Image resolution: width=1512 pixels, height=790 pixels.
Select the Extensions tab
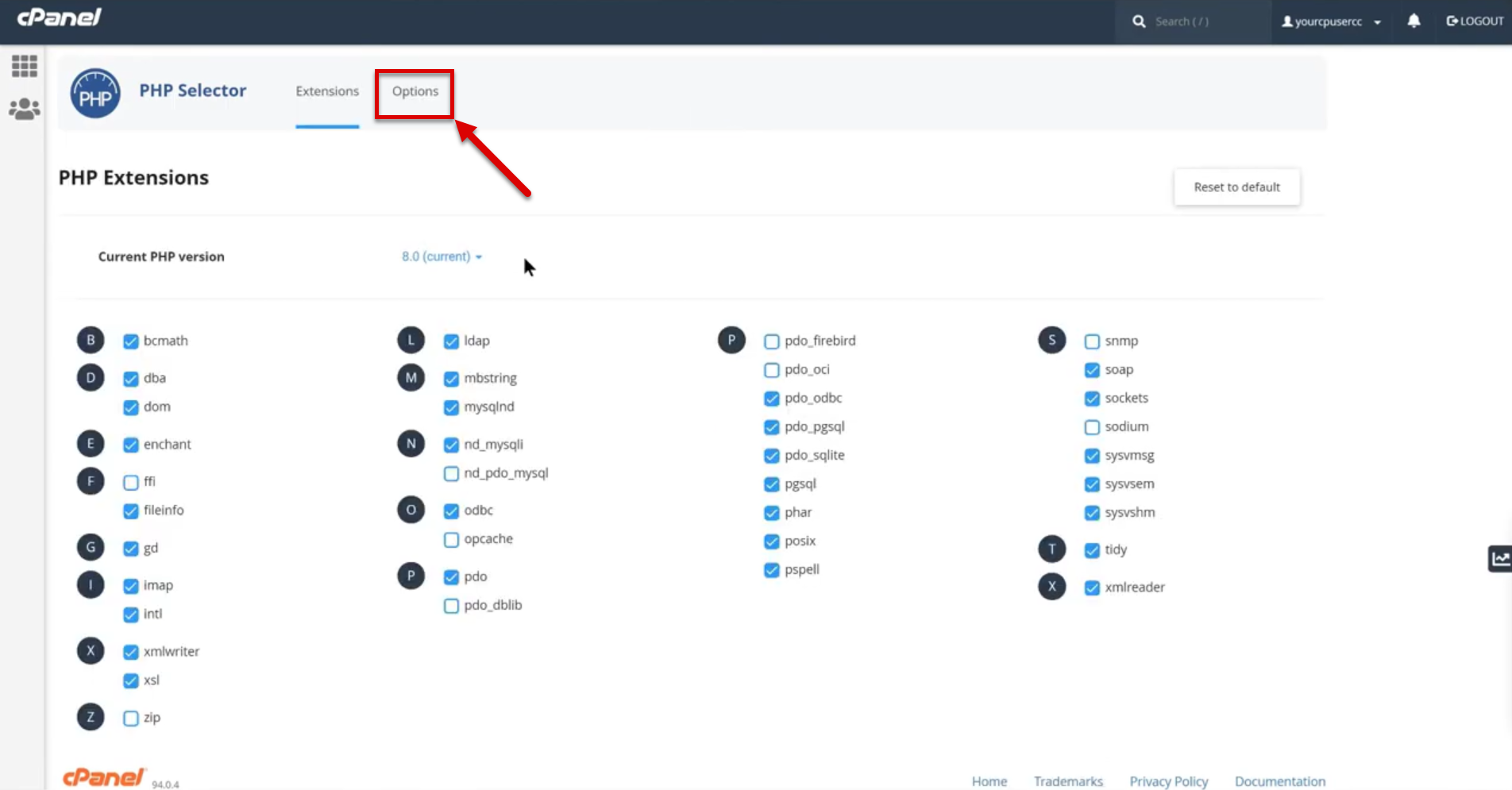[327, 91]
